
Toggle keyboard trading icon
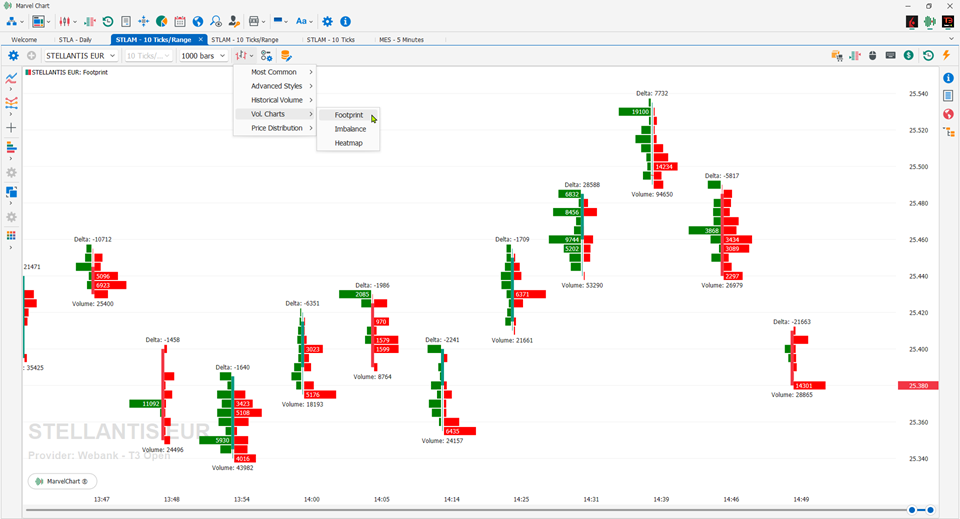[890, 56]
